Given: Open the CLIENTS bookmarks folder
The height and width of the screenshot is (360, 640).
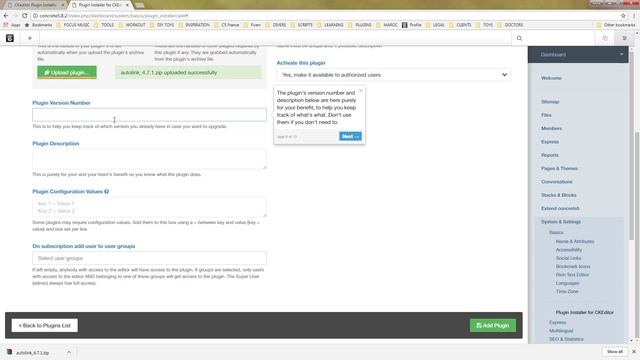Looking at the screenshot, I should (x=460, y=25).
